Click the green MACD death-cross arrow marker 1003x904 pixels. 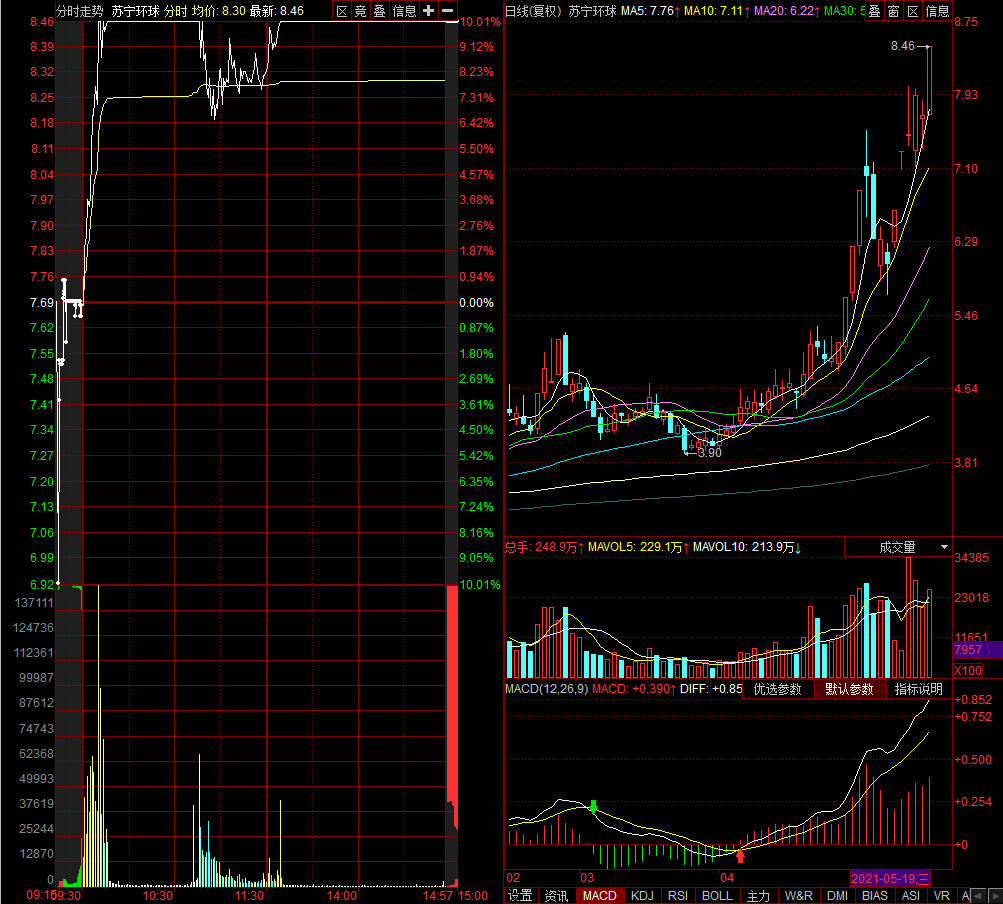coord(594,807)
